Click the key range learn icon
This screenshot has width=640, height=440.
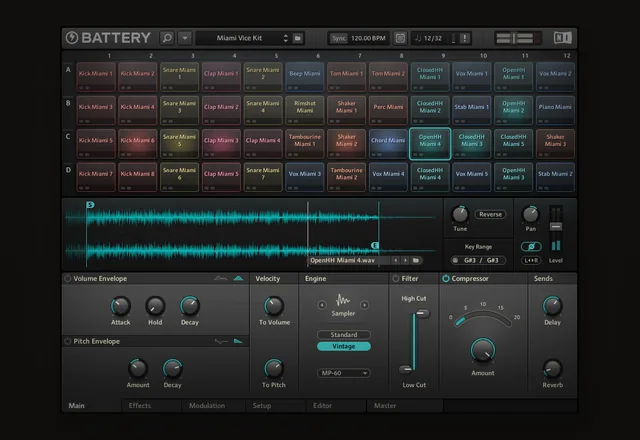point(456,260)
